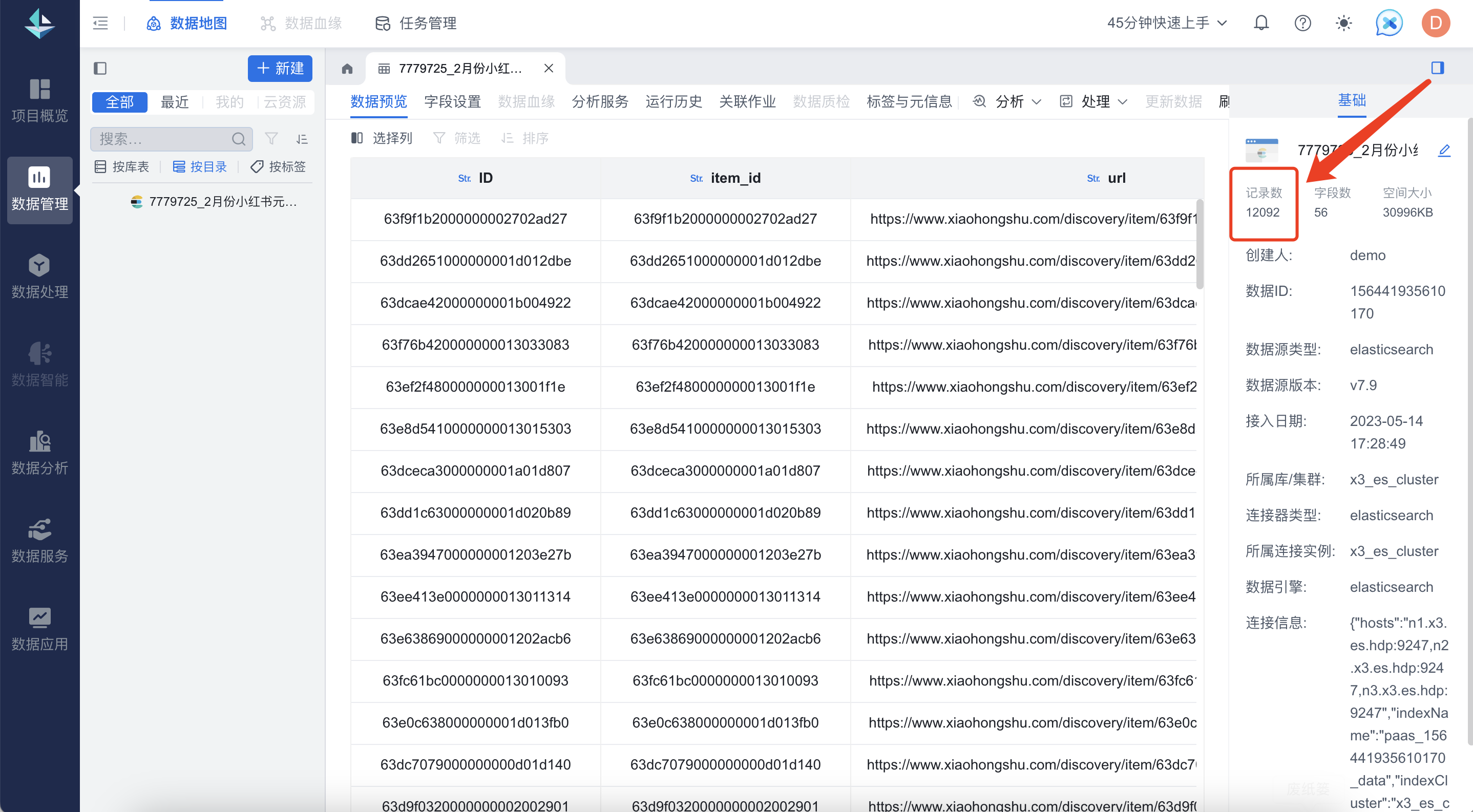Click the 选择列 column selector
This screenshot has width=1473, height=812.
(x=381, y=138)
